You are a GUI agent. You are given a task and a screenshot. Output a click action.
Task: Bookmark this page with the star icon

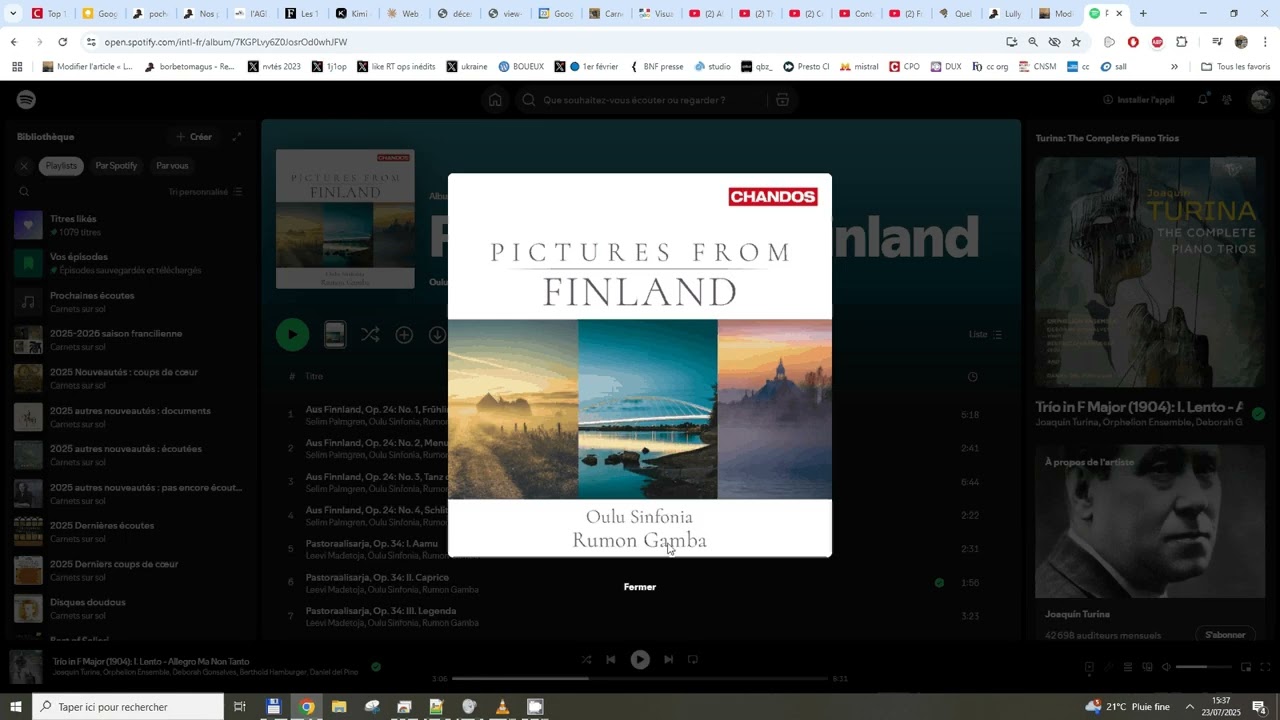tap(1076, 42)
